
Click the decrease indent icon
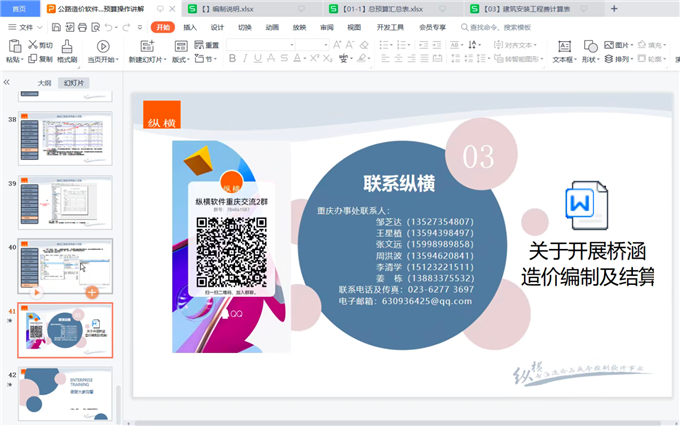[424, 45]
